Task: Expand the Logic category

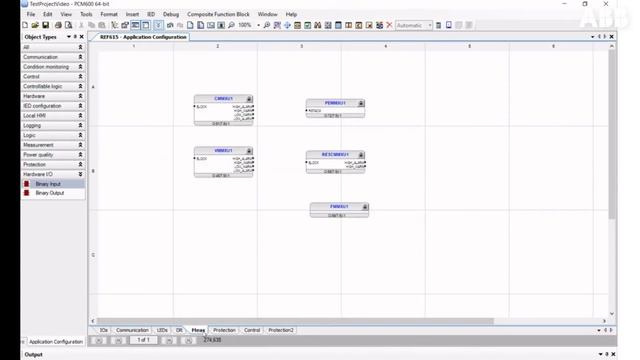Action: (x=53, y=135)
